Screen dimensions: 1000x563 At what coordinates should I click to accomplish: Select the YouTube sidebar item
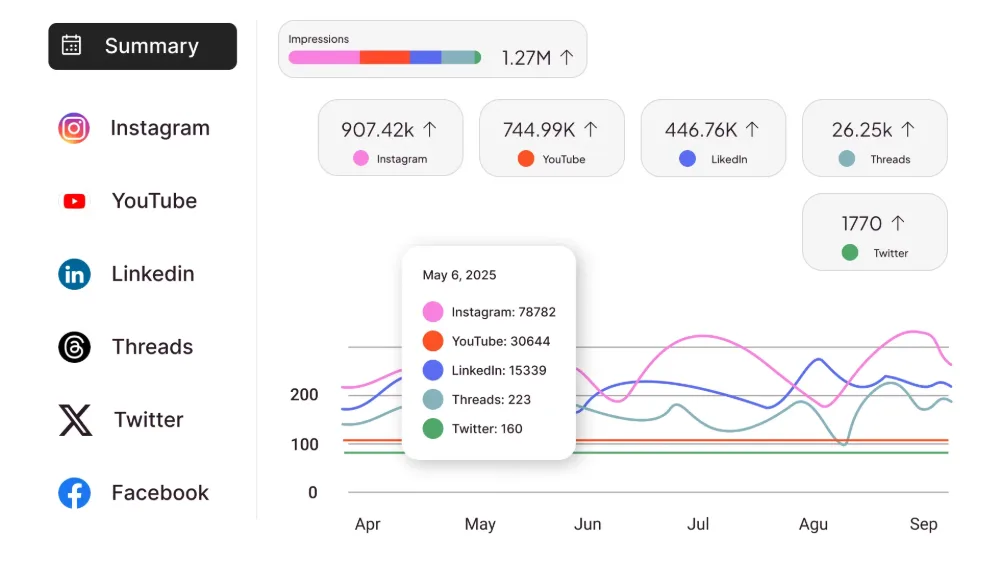(x=128, y=201)
